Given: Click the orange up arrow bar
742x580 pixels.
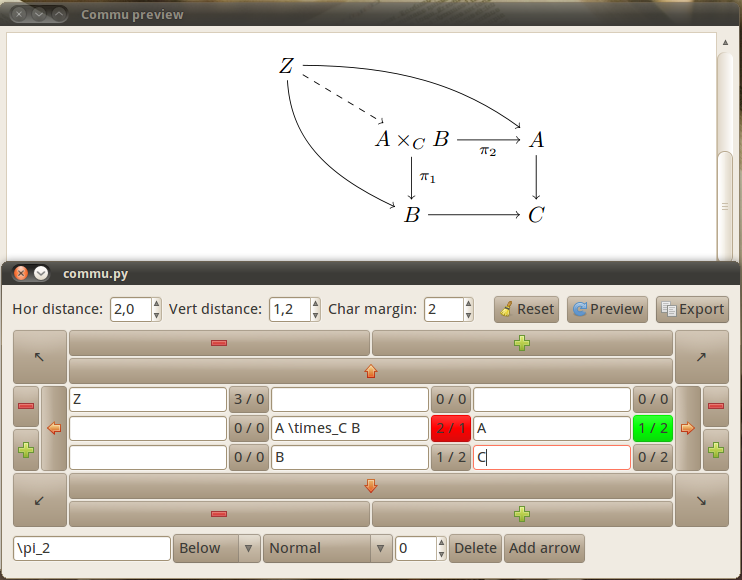Looking at the screenshot, I should pos(371,371).
